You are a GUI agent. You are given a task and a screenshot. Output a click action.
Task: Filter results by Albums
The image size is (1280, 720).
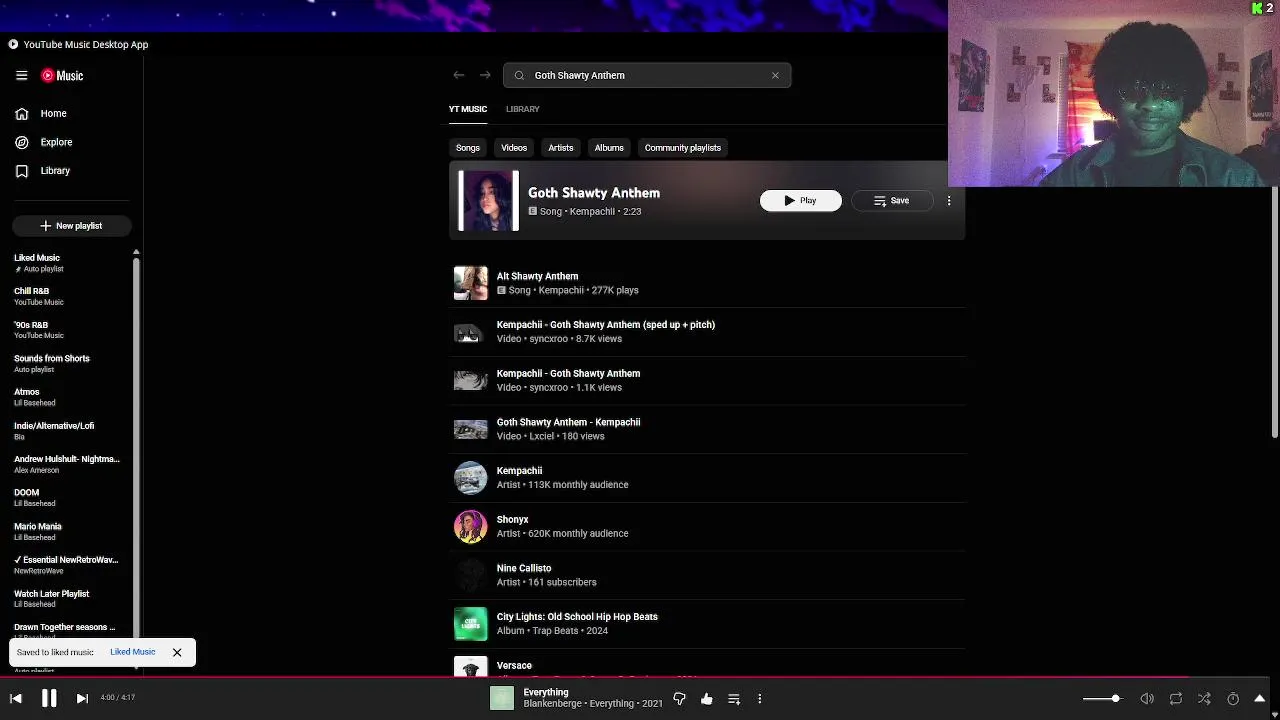(609, 148)
